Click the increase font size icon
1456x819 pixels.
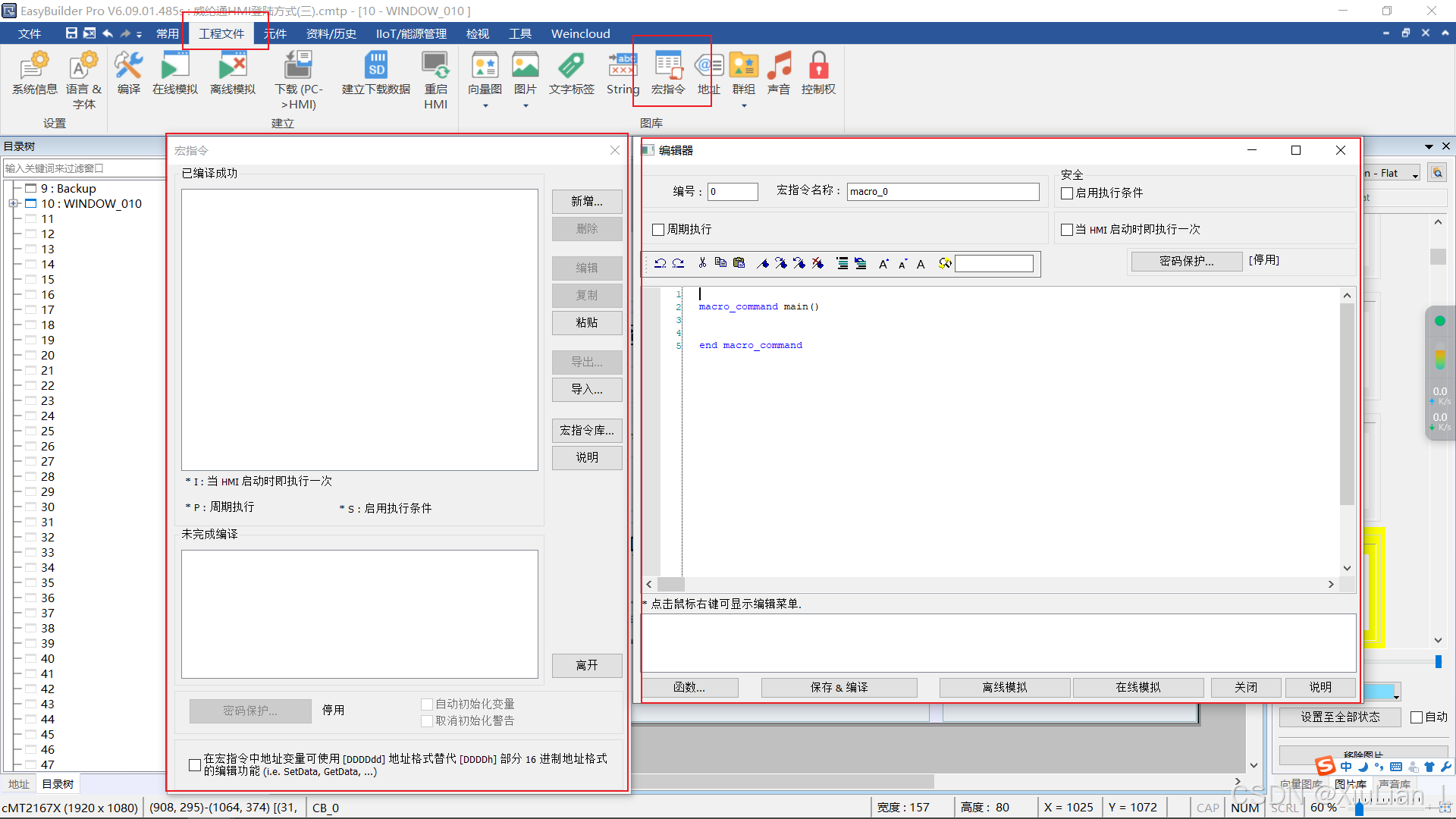tap(883, 264)
